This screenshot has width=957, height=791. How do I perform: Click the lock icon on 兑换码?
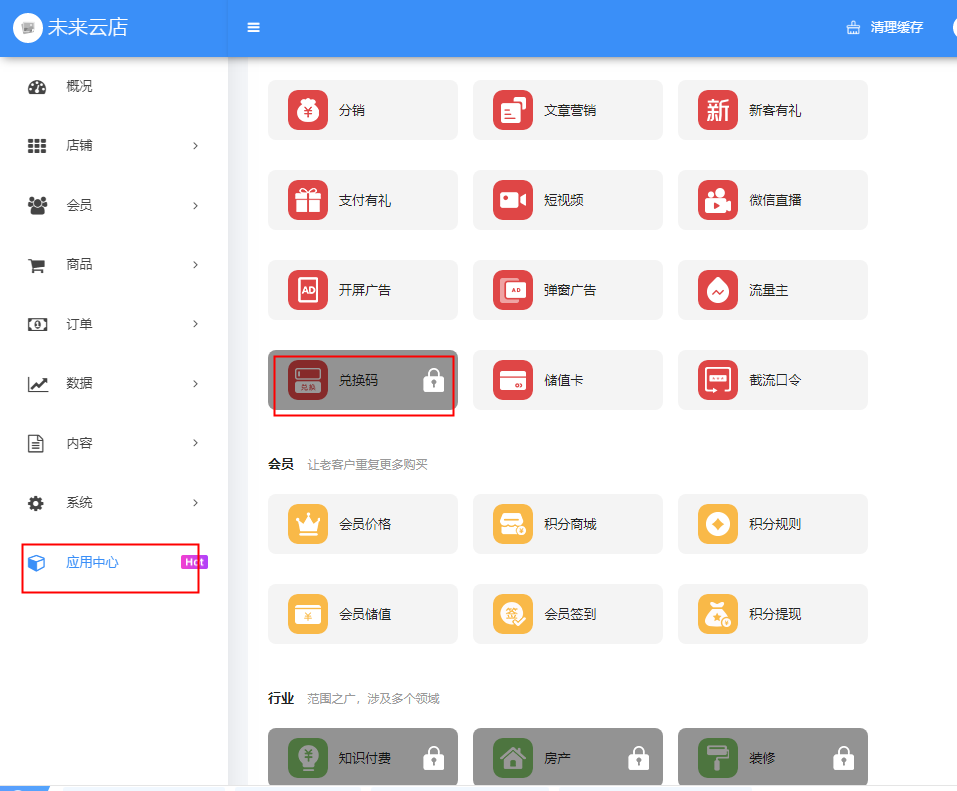coord(433,380)
